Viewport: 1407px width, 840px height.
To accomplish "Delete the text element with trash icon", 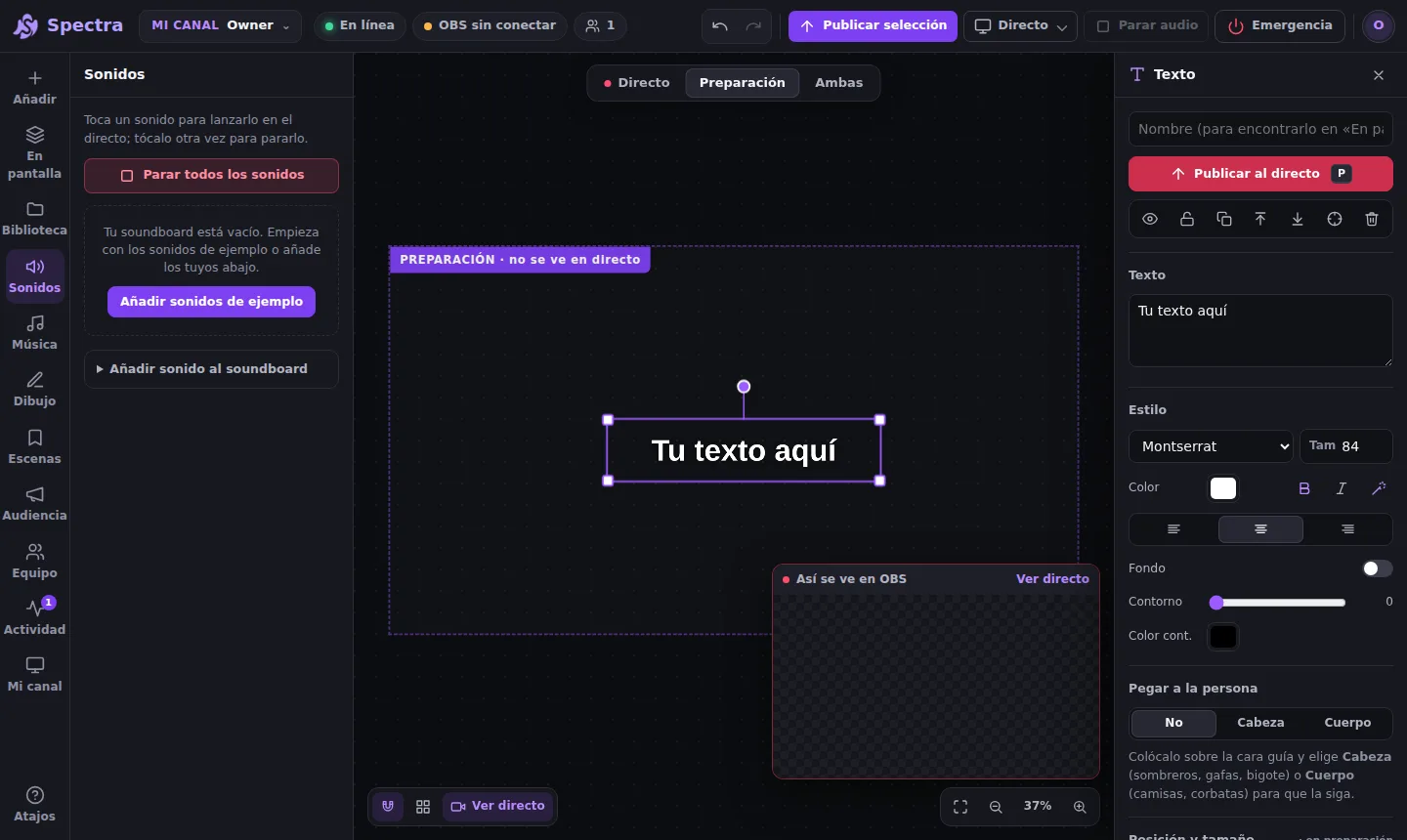I will 1372,219.
